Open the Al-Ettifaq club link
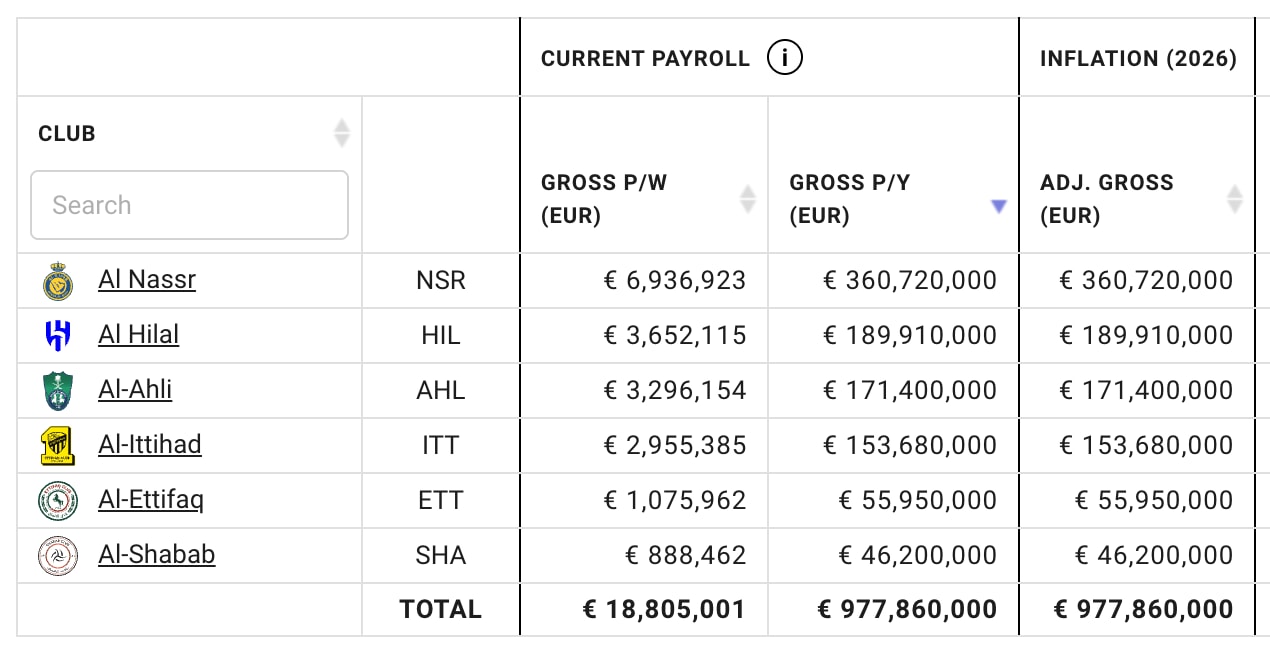The image size is (1270, 652). [x=151, y=499]
